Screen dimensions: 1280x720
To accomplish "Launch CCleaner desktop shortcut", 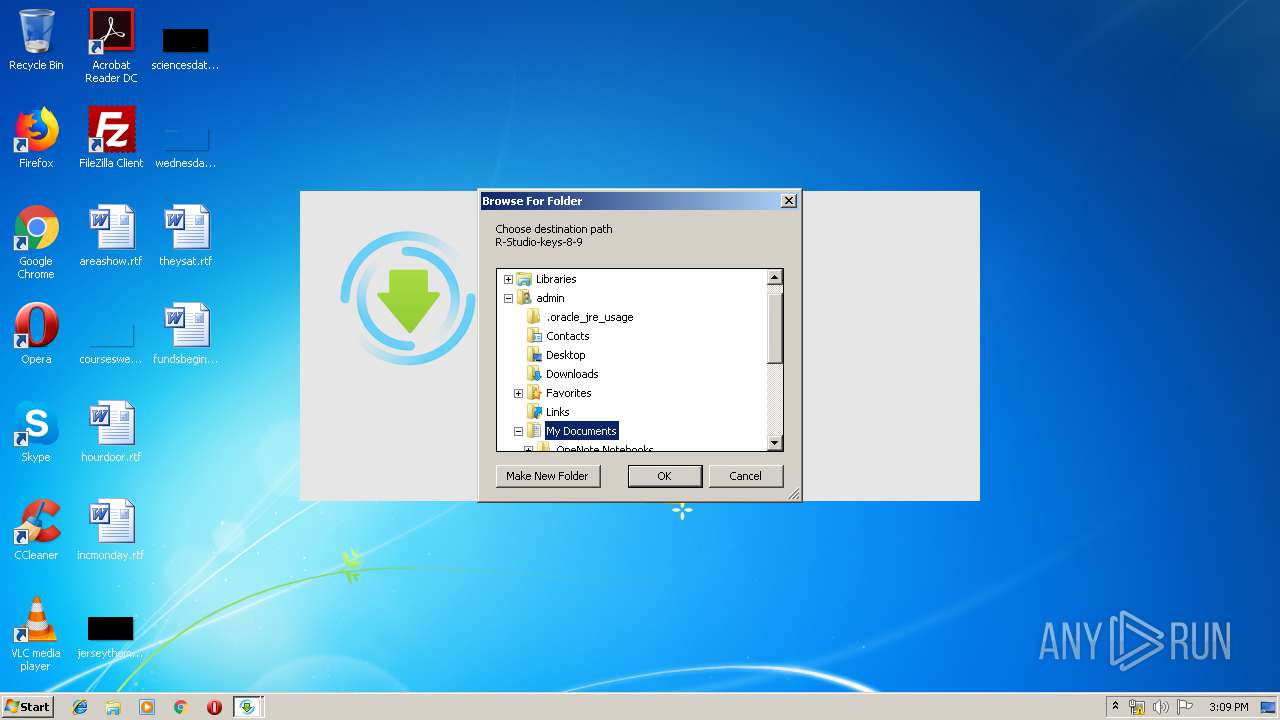I will click(x=36, y=530).
